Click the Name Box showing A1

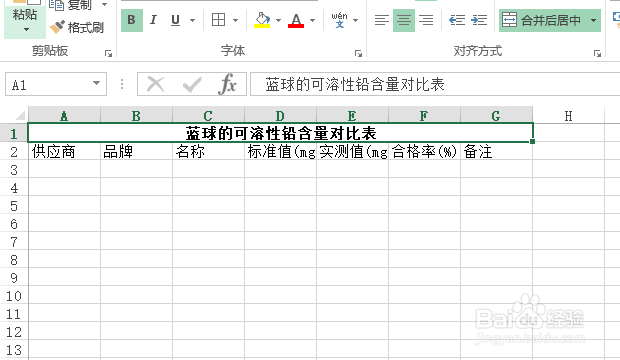tap(56, 84)
